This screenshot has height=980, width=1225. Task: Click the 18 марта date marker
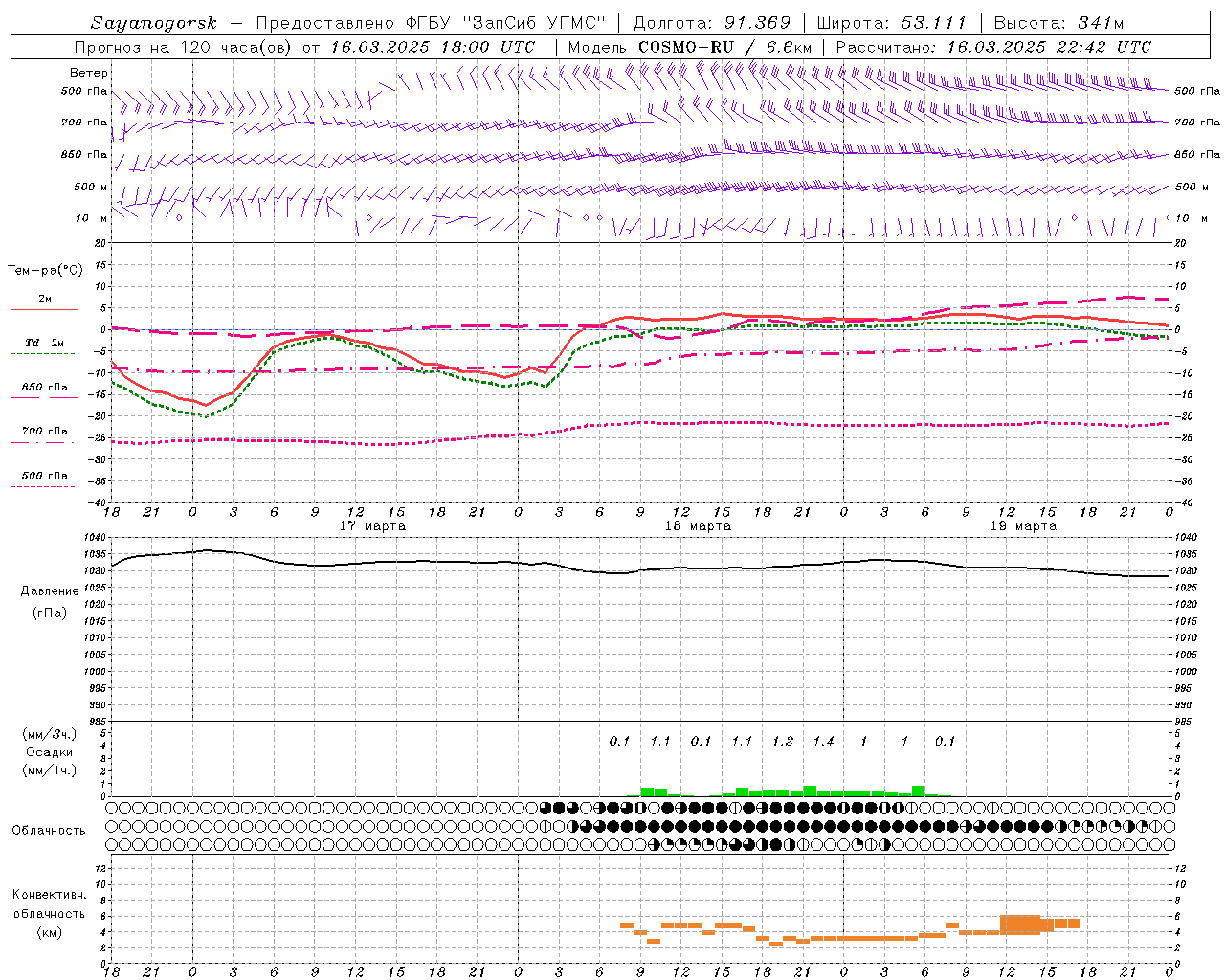698,526
